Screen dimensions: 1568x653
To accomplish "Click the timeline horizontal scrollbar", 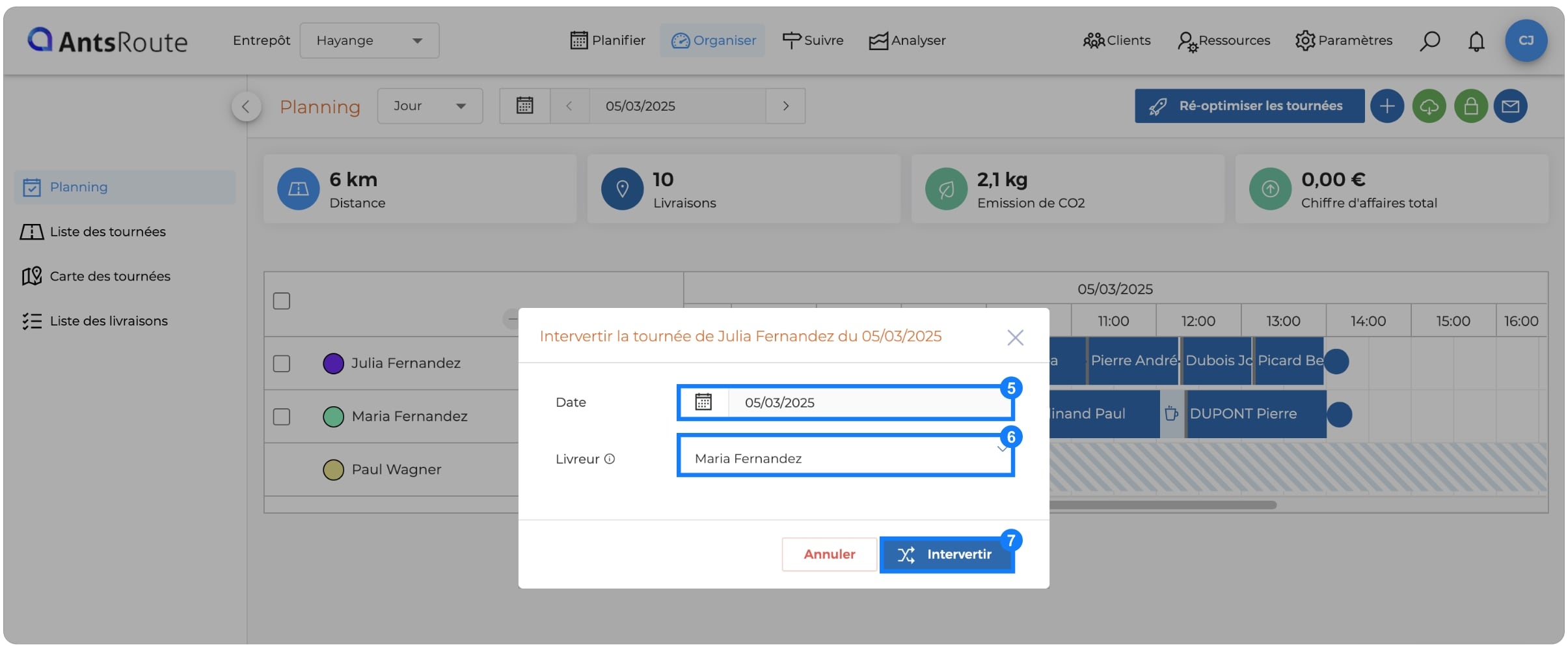I will (1163, 505).
